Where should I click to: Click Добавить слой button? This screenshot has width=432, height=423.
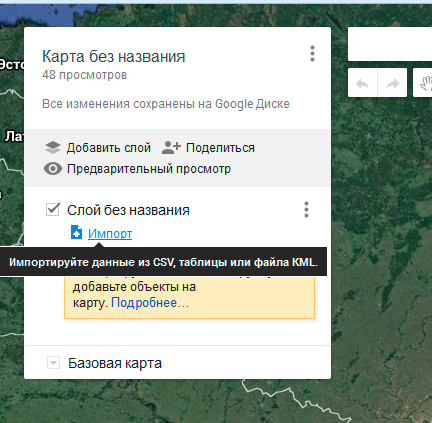[98, 147]
